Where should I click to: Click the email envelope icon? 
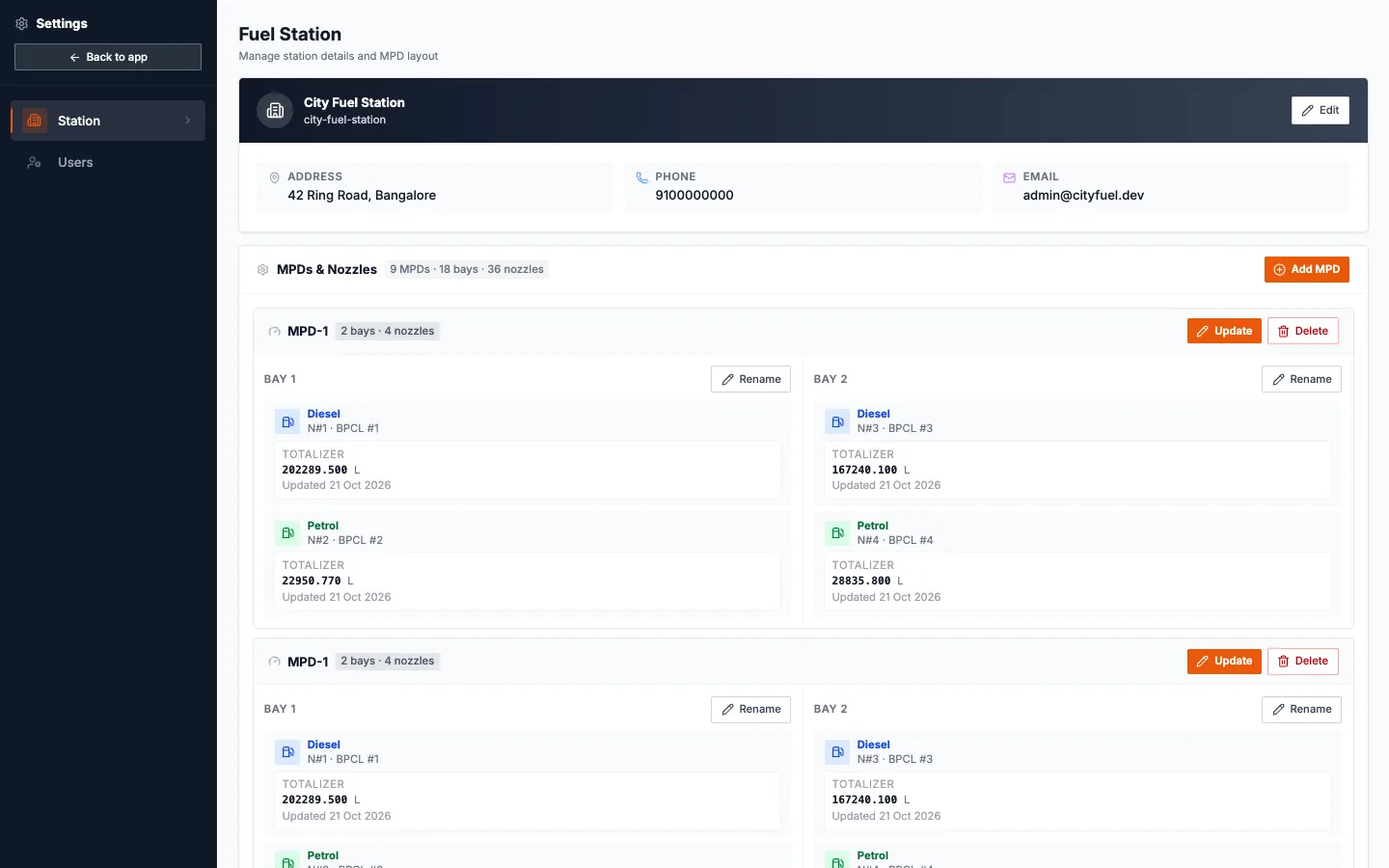[x=1009, y=177]
